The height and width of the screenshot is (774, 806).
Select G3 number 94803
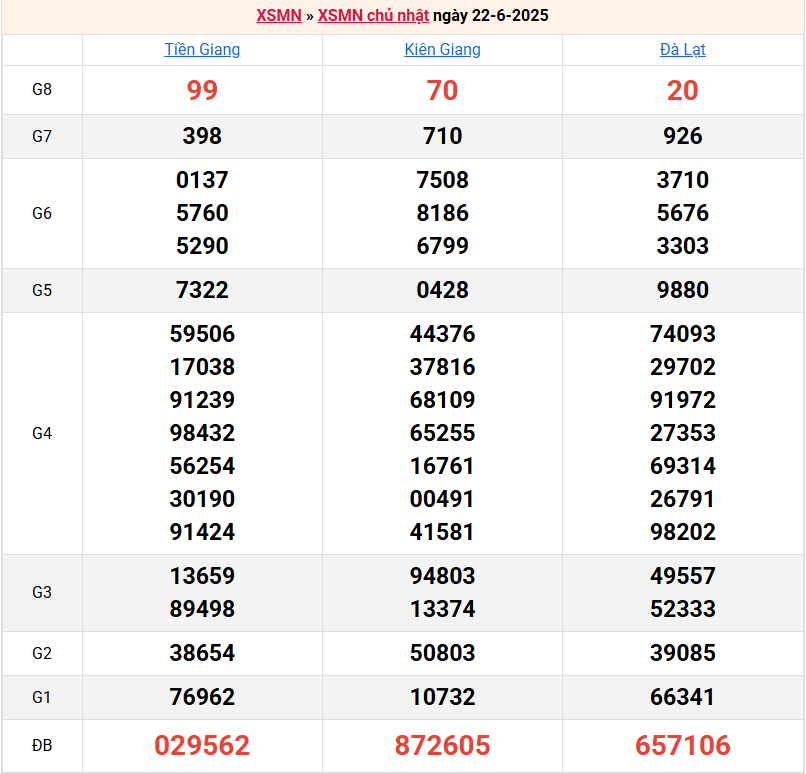(442, 576)
